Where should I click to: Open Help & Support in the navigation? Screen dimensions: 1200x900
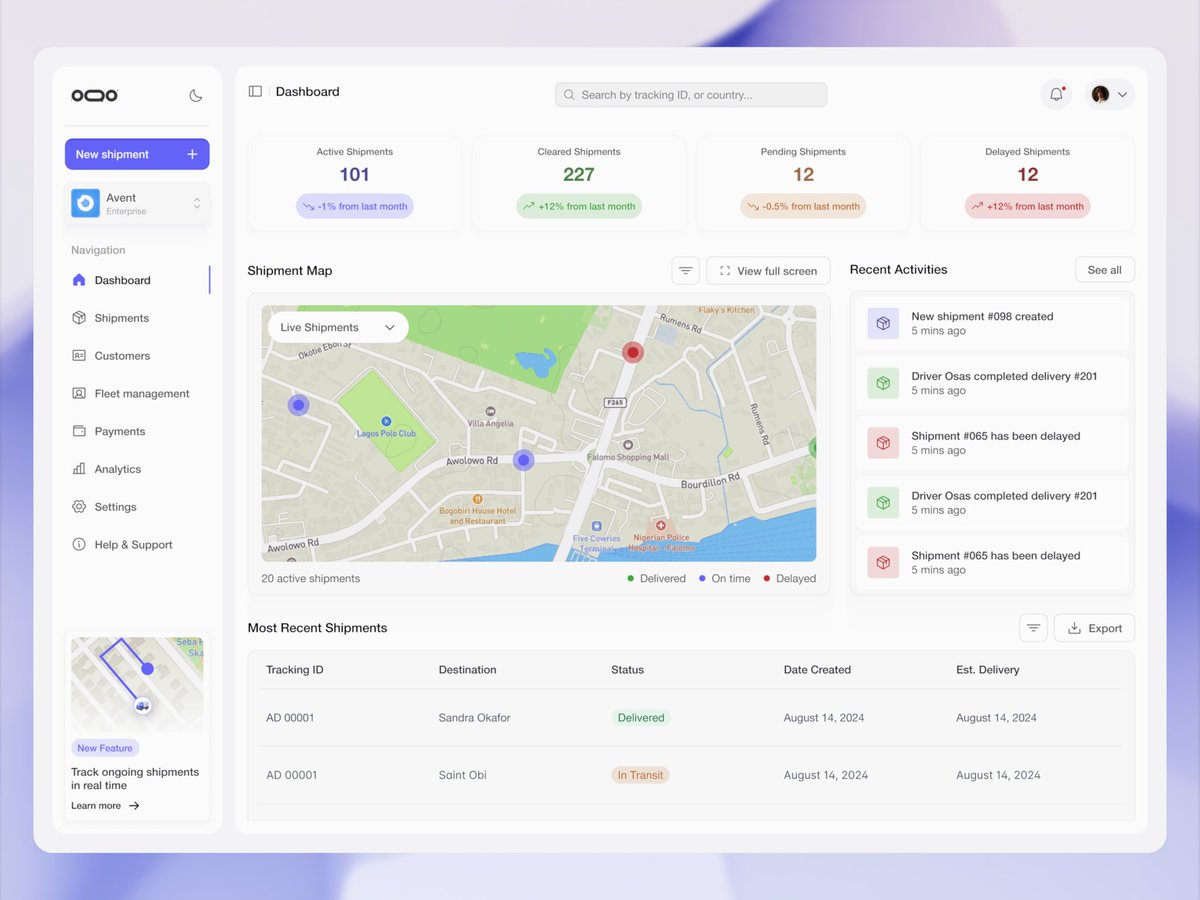pos(137,545)
